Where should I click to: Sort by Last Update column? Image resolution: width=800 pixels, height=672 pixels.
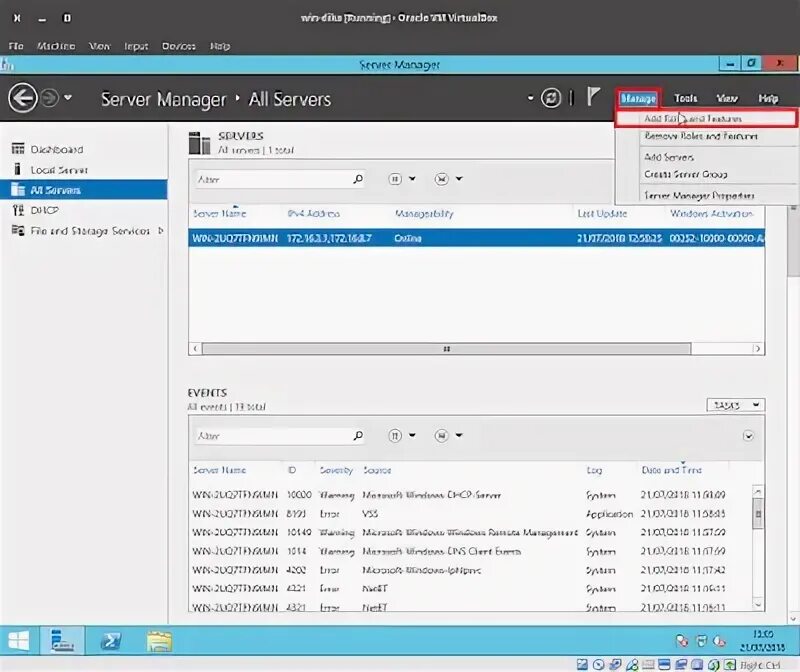pyautogui.click(x=602, y=214)
